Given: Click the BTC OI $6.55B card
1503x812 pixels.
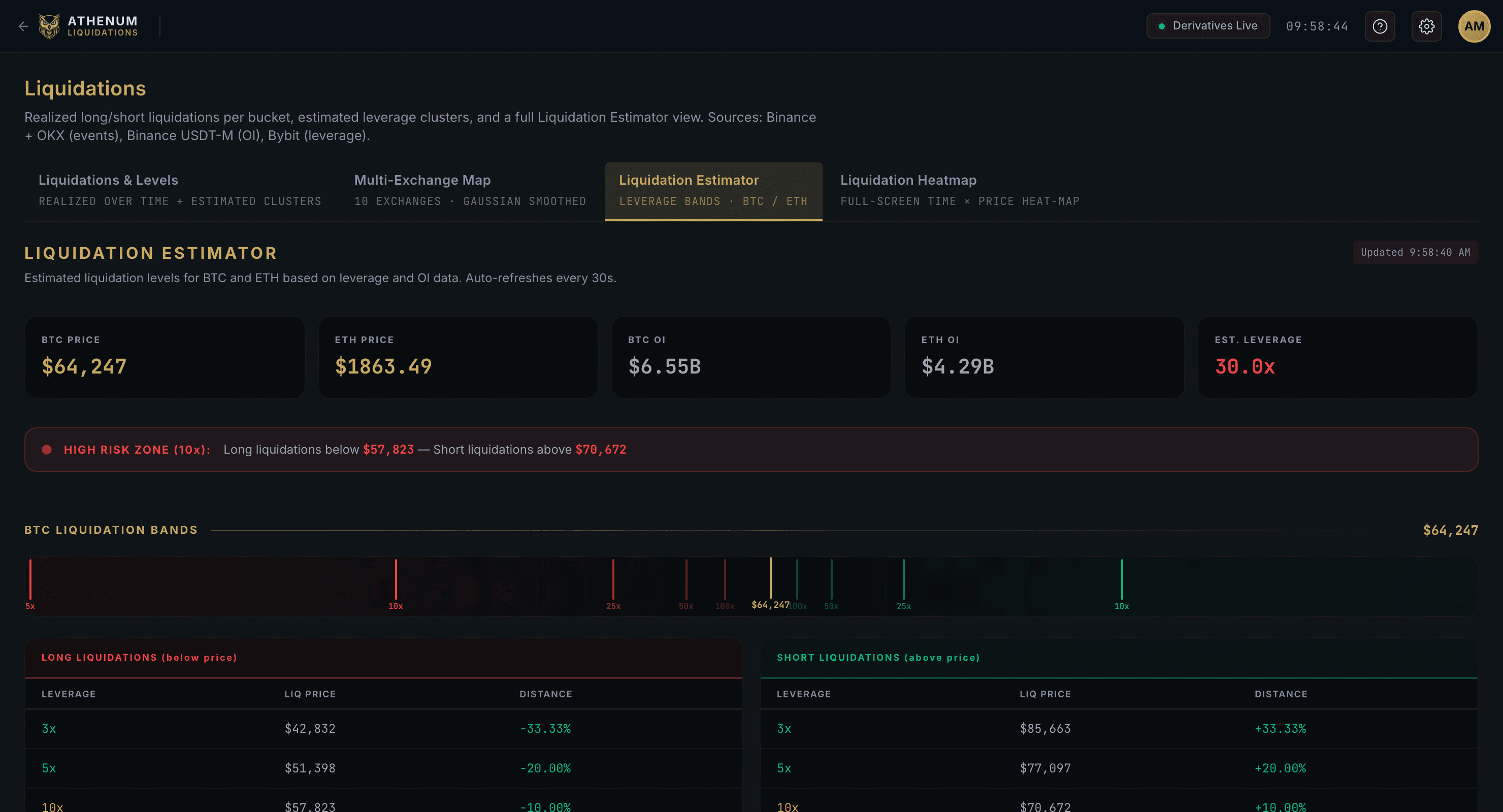Looking at the screenshot, I should tap(751, 357).
